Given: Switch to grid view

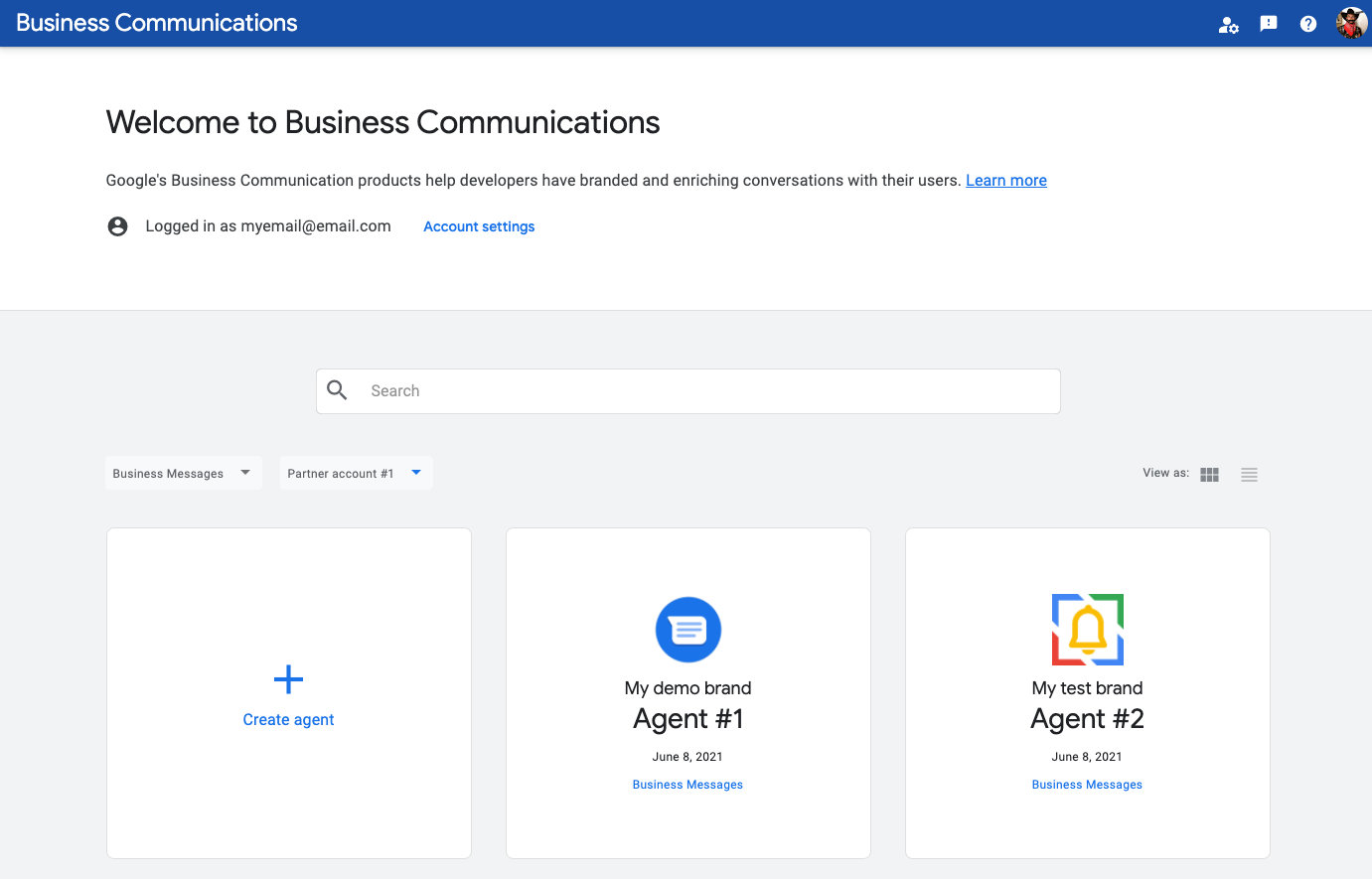Looking at the screenshot, I should coord(1209,475).
